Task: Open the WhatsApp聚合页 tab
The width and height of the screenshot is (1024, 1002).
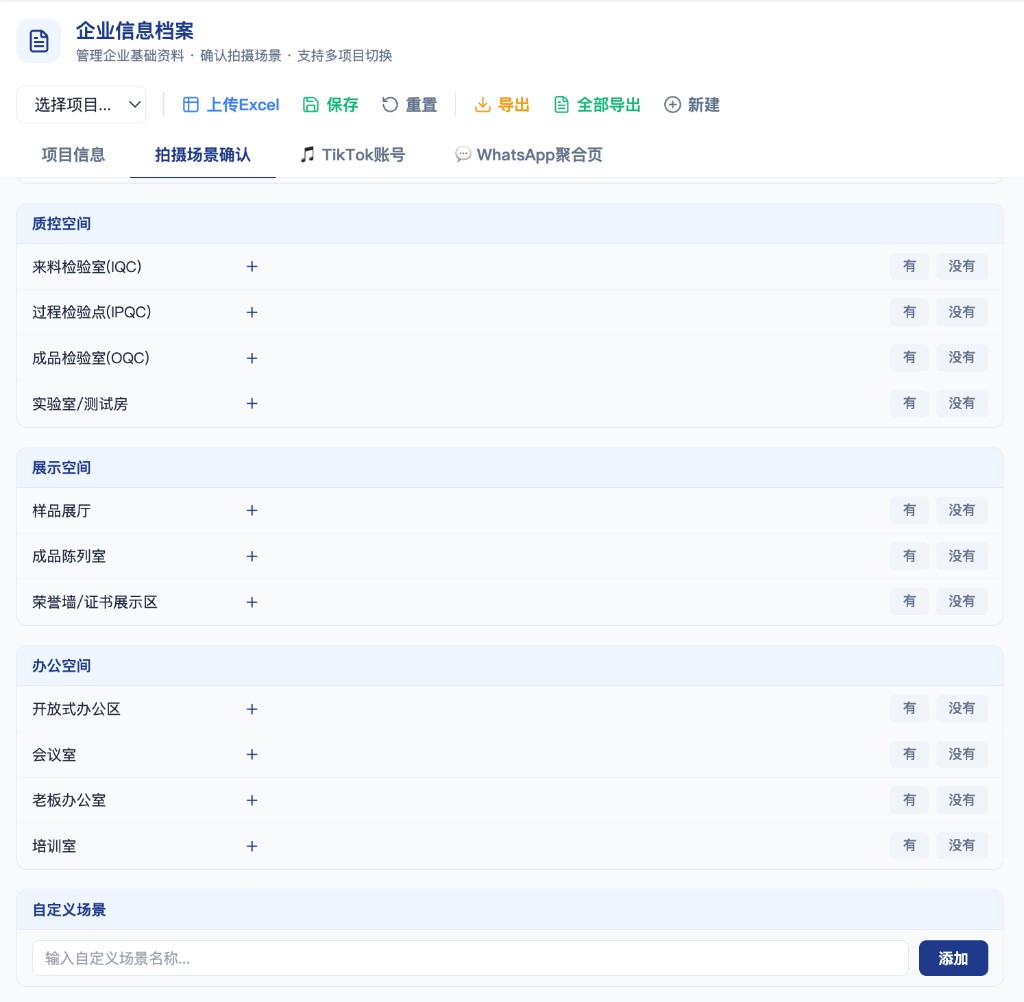Action: click(x=528, y=155)
